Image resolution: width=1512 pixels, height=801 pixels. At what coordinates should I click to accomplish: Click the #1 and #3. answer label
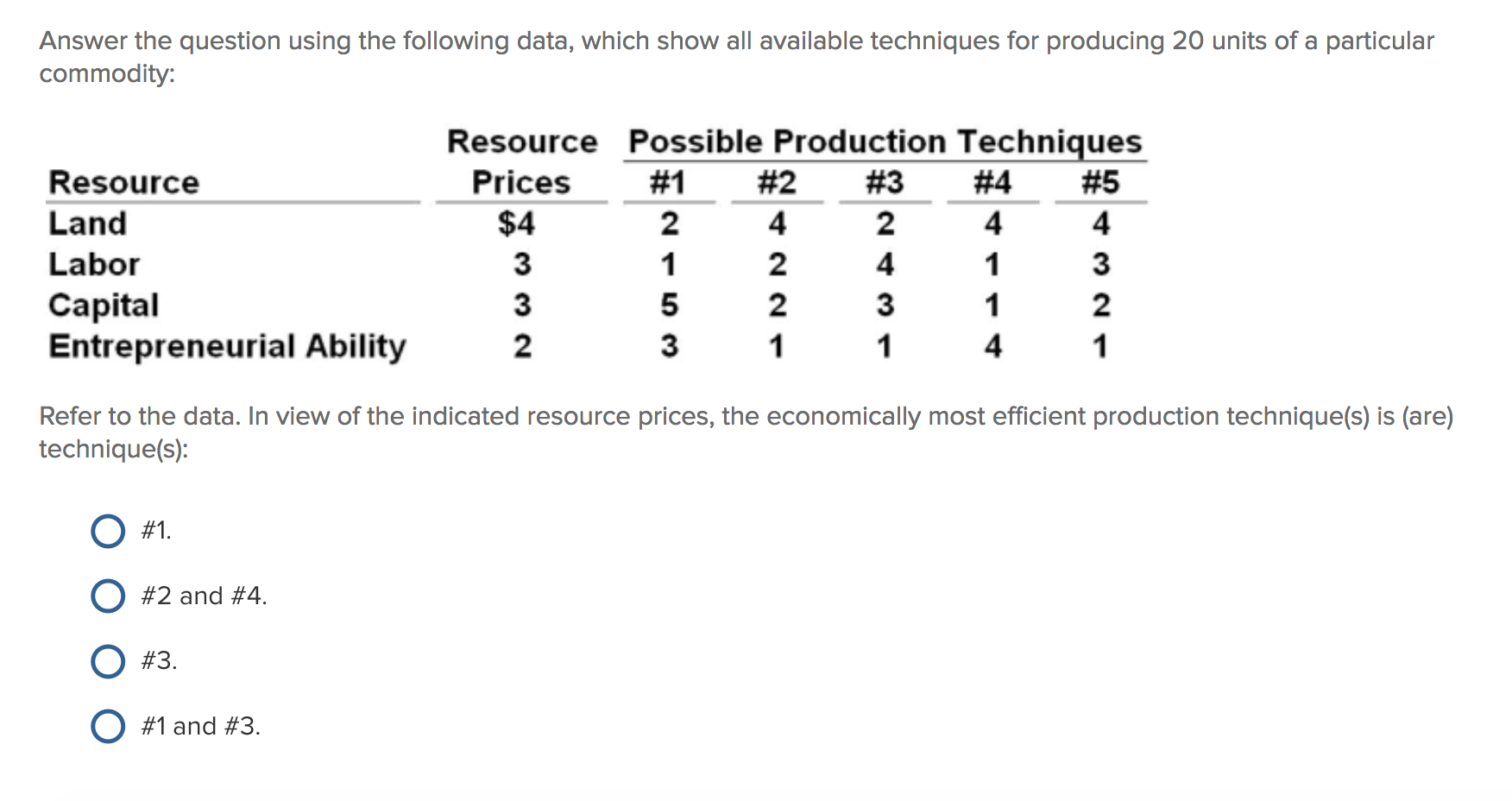click(199, 726)
